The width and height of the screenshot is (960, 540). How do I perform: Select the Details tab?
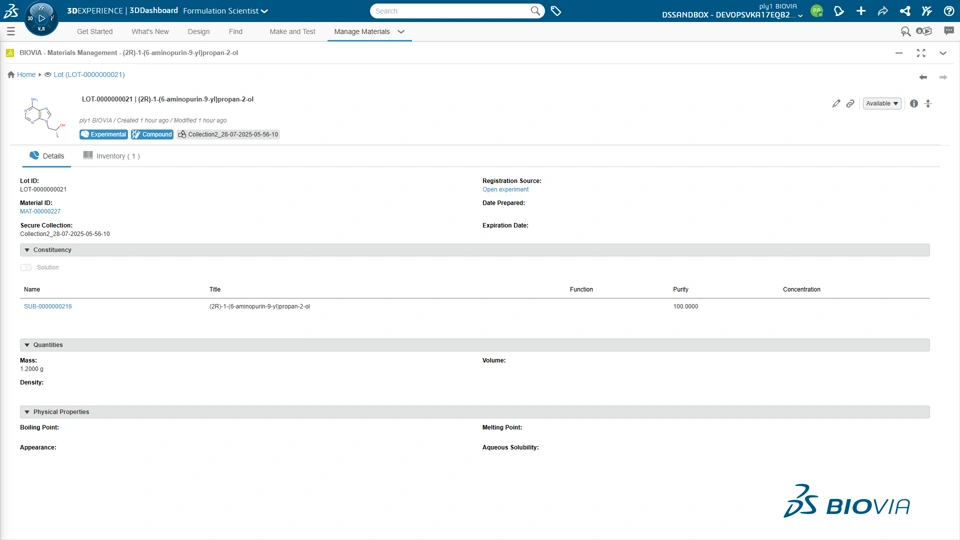47,156
